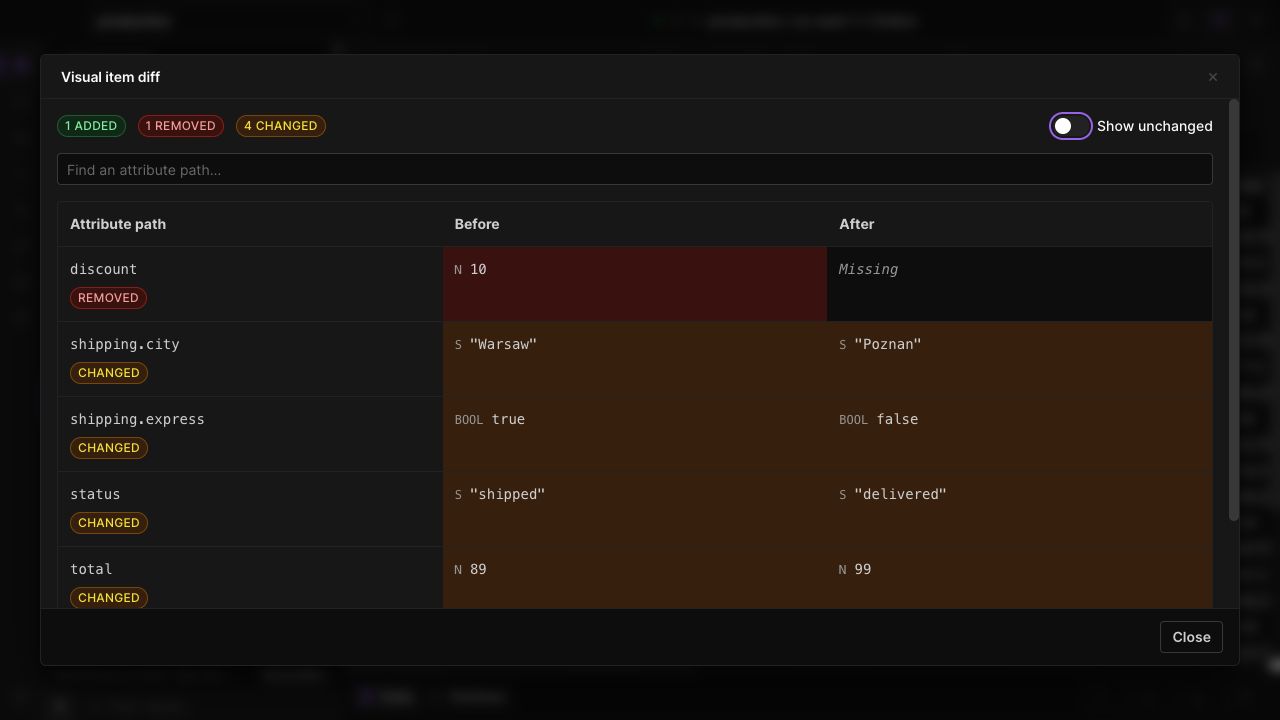Viewport: 1280px width, 720px height.
Task: Click the After column header
Action: (856, 224)
